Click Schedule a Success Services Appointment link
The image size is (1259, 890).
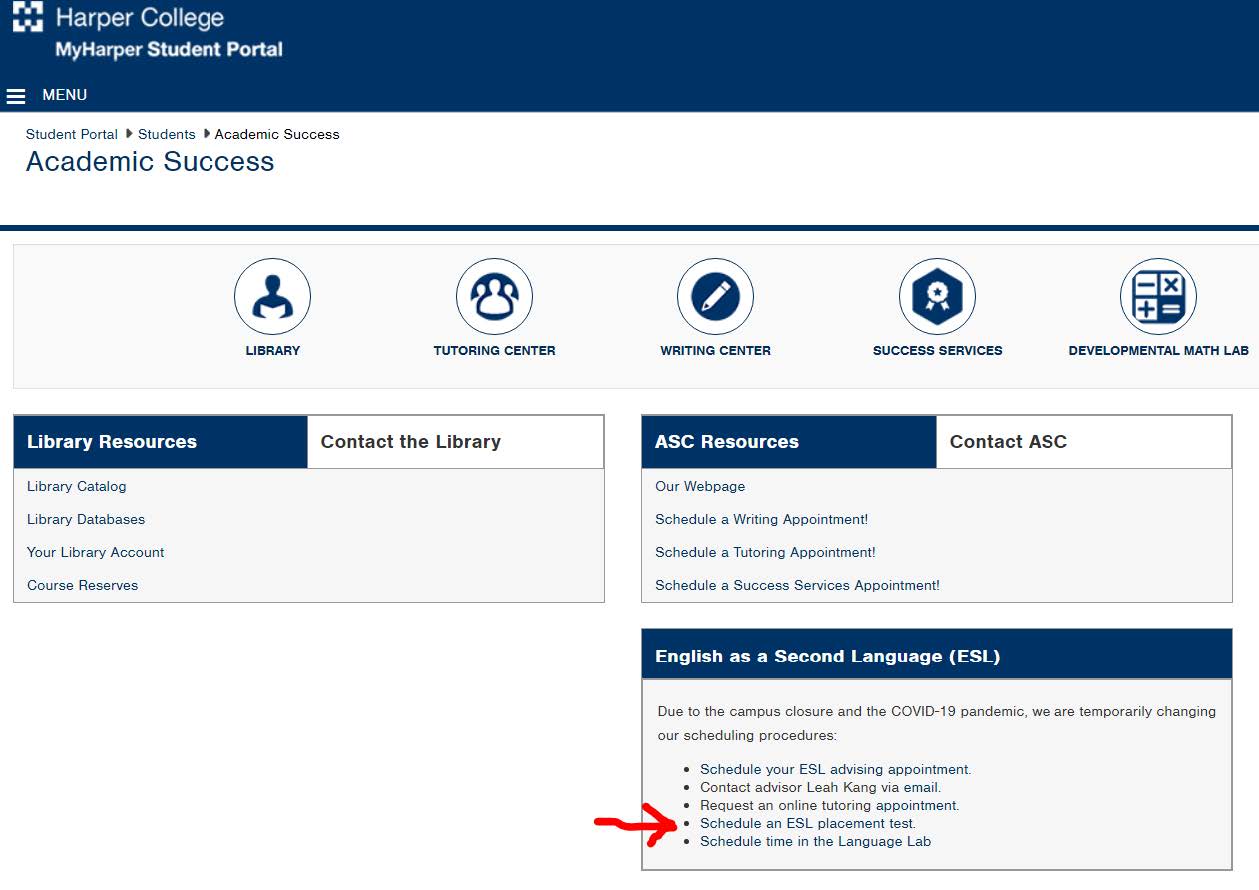pos(797,585)
